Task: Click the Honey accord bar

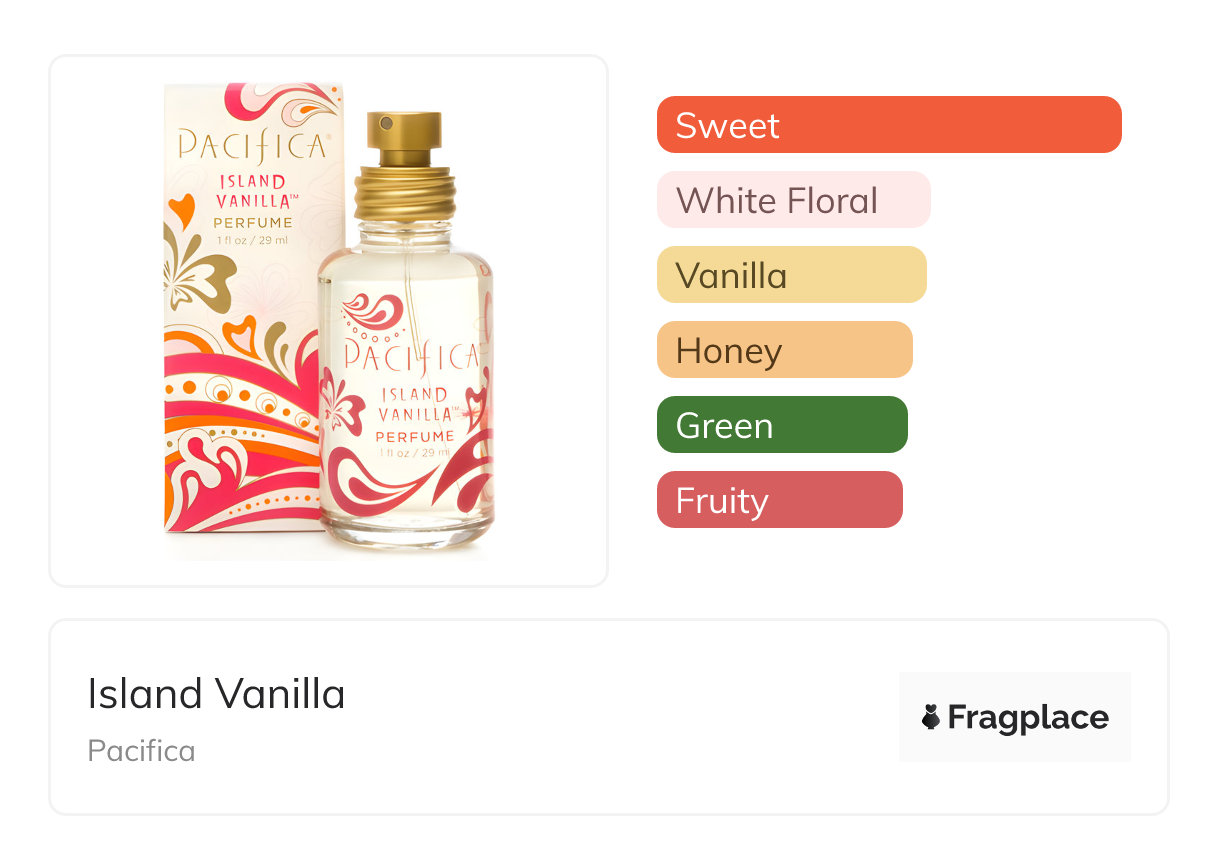Action: (785, 350)
